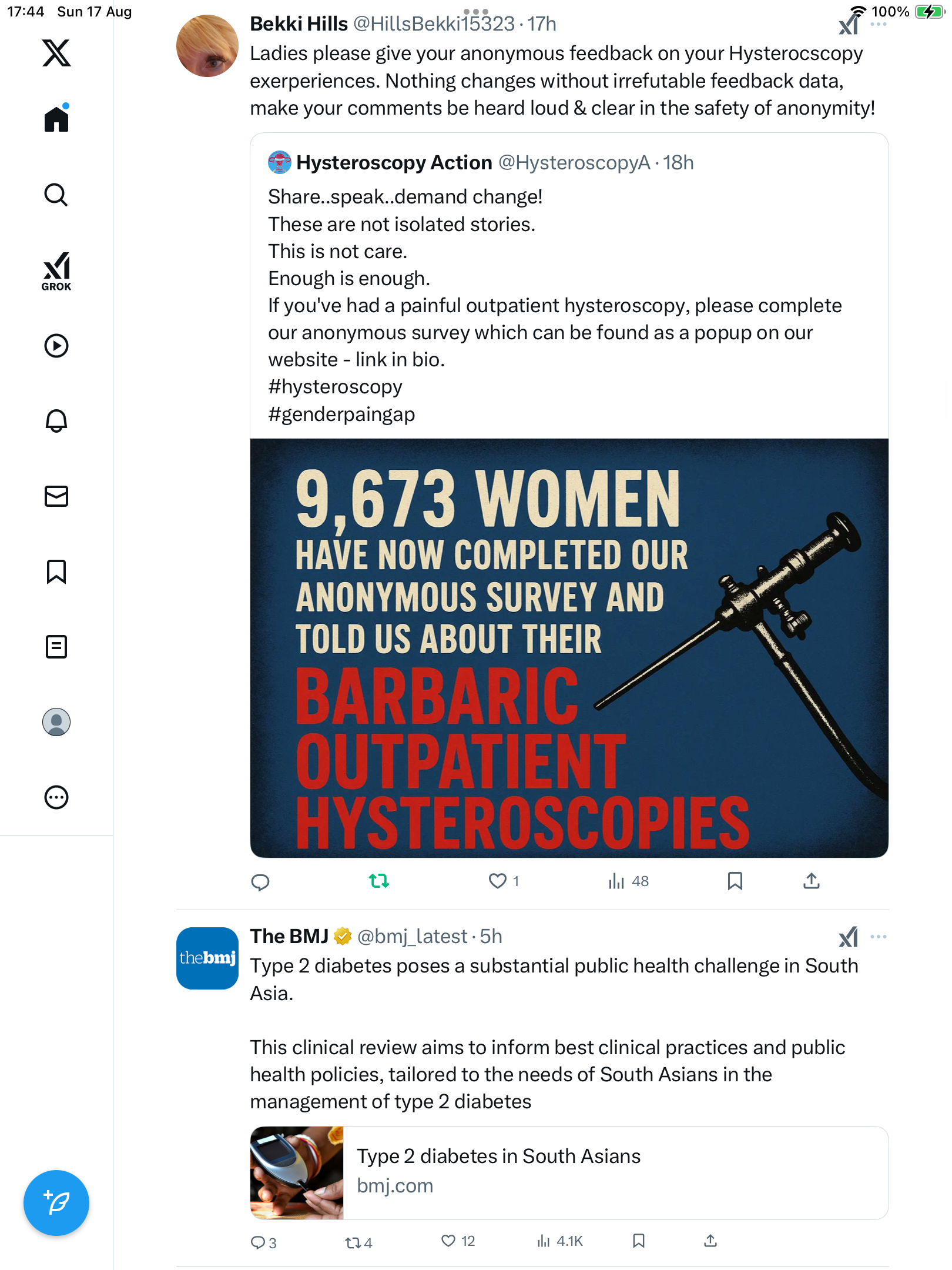The height and width of the screenshot is (1270, 952).
Task: Bookmark Bekki Hills' post
Action: point(735,881)
